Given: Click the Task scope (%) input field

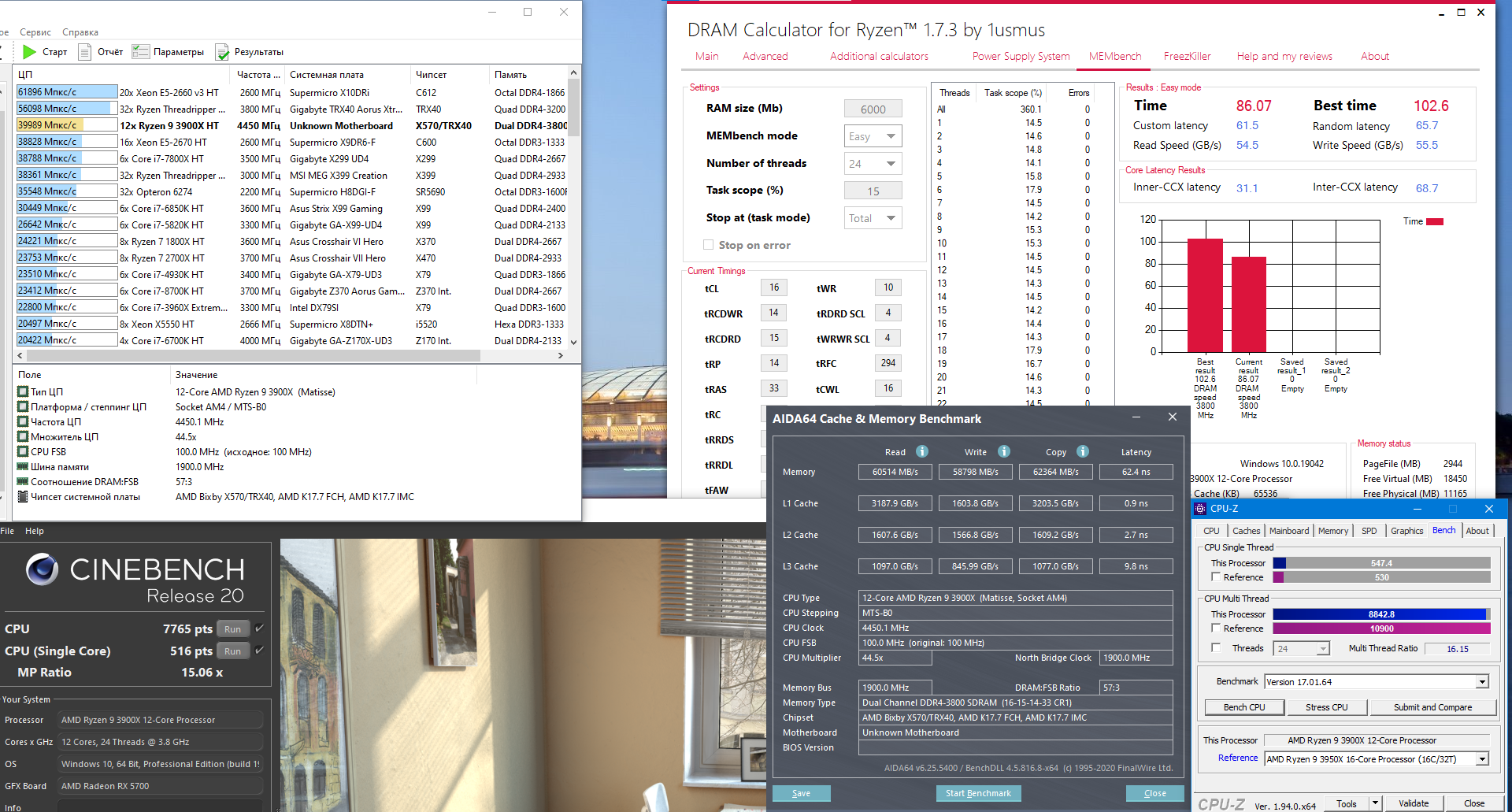Looking at the screenshot, I should [873, 191].
